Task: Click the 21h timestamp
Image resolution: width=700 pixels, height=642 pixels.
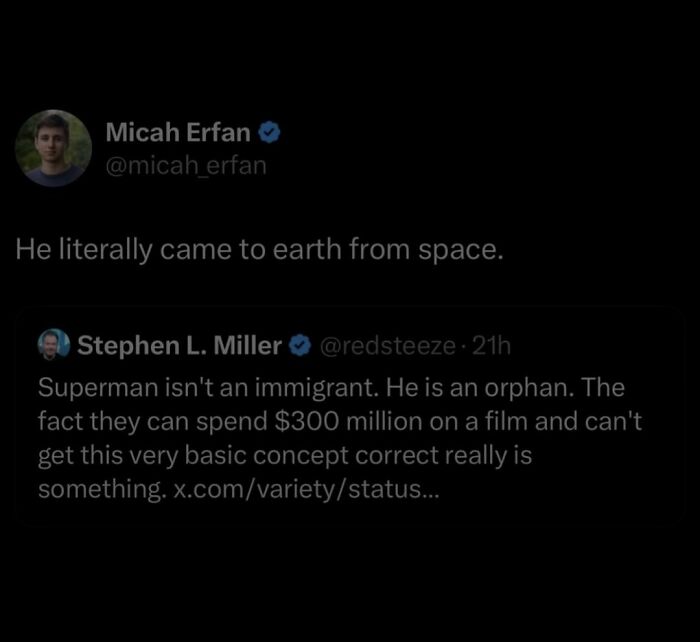Action: (x=491, y=346)
